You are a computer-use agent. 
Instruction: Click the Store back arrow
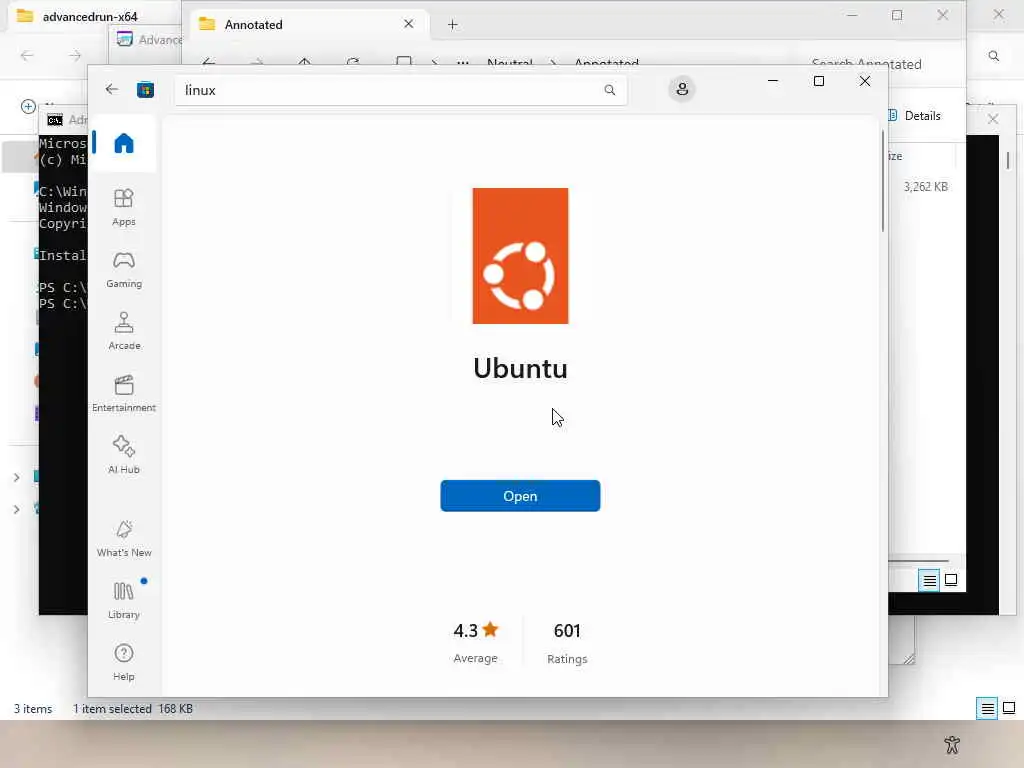[112, 89]
